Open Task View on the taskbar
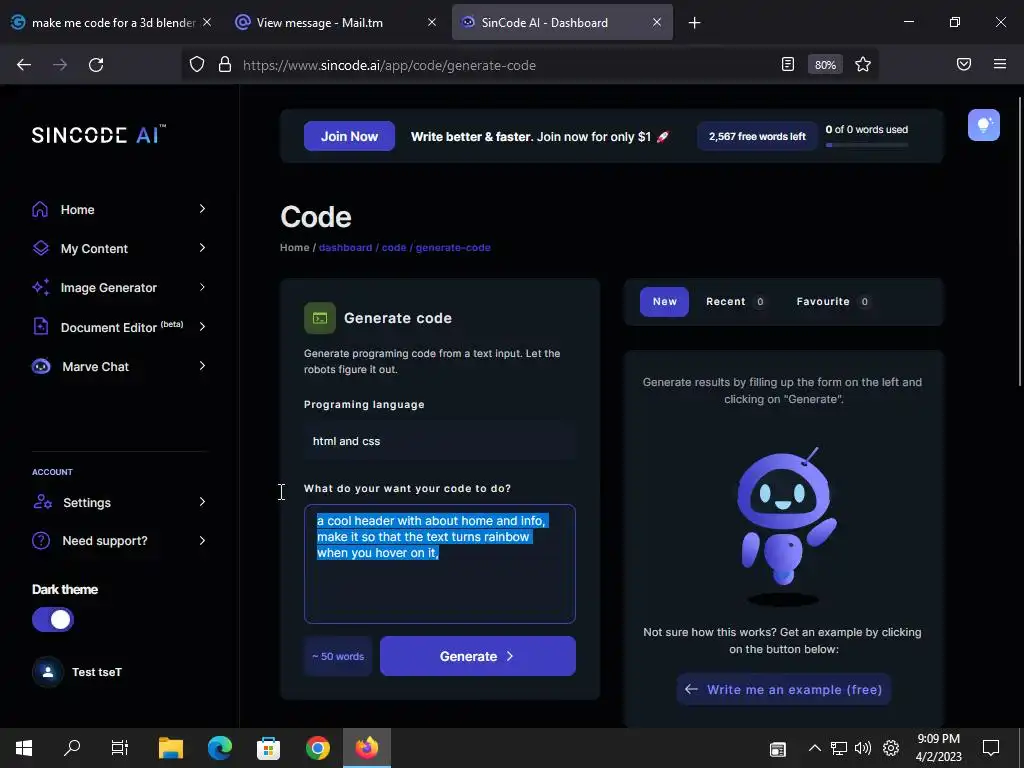 click(x=120, y=748)
